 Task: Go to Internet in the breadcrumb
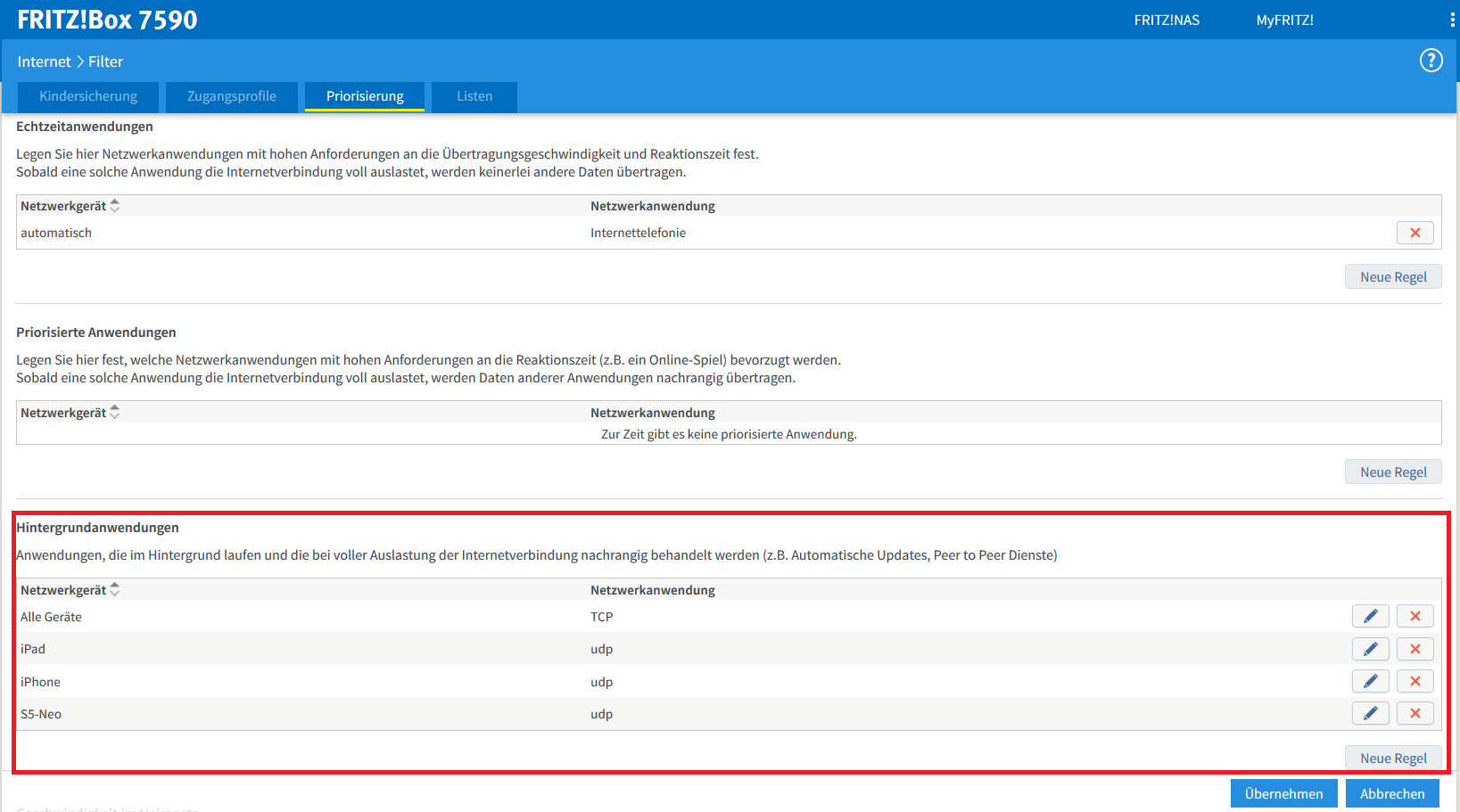point(44,62)
